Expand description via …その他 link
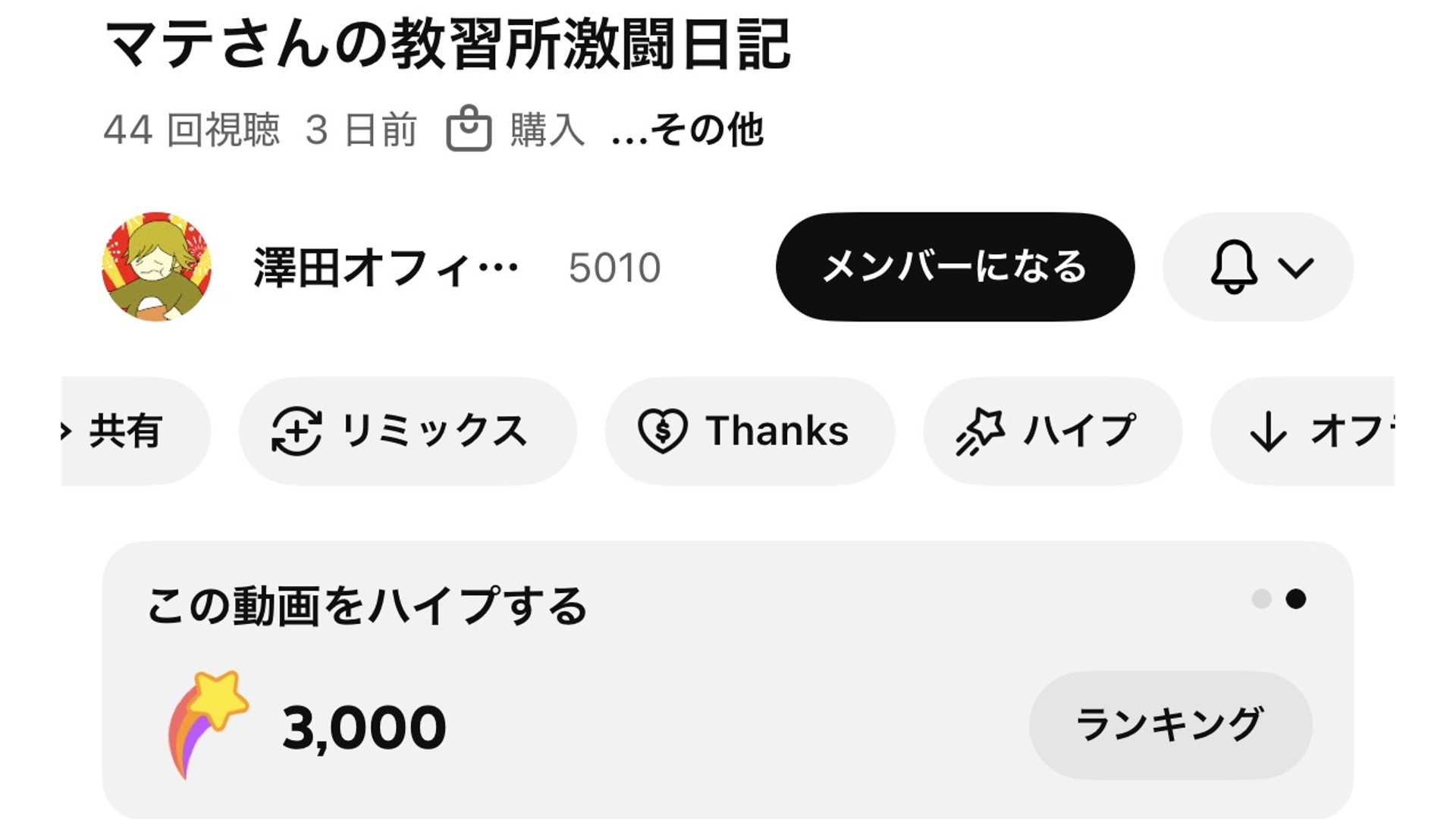The image size is (1456, 819). point(687,130)
